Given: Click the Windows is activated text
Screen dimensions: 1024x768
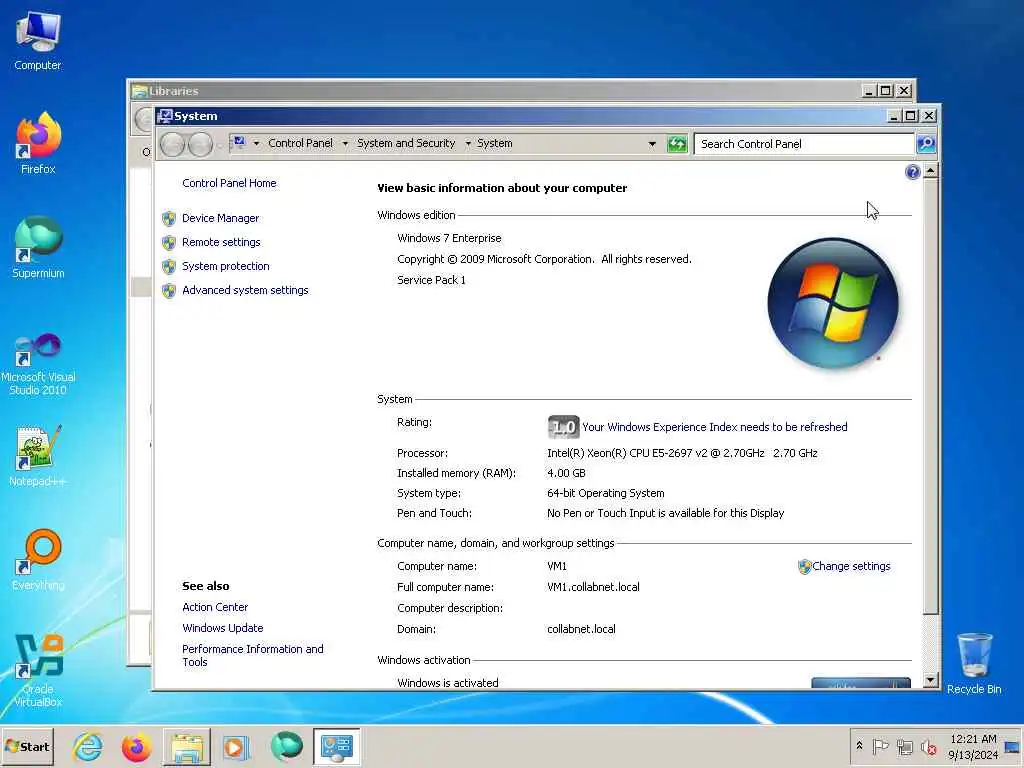Looking at the screenshot, I should pyautogui.click(x=447, y=683).
